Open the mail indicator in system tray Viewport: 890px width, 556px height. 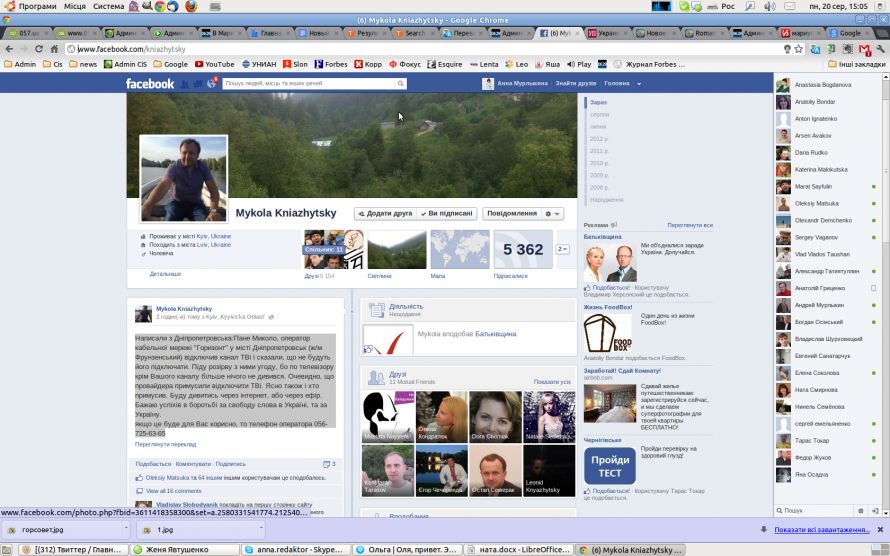click(x=790, y=6)
